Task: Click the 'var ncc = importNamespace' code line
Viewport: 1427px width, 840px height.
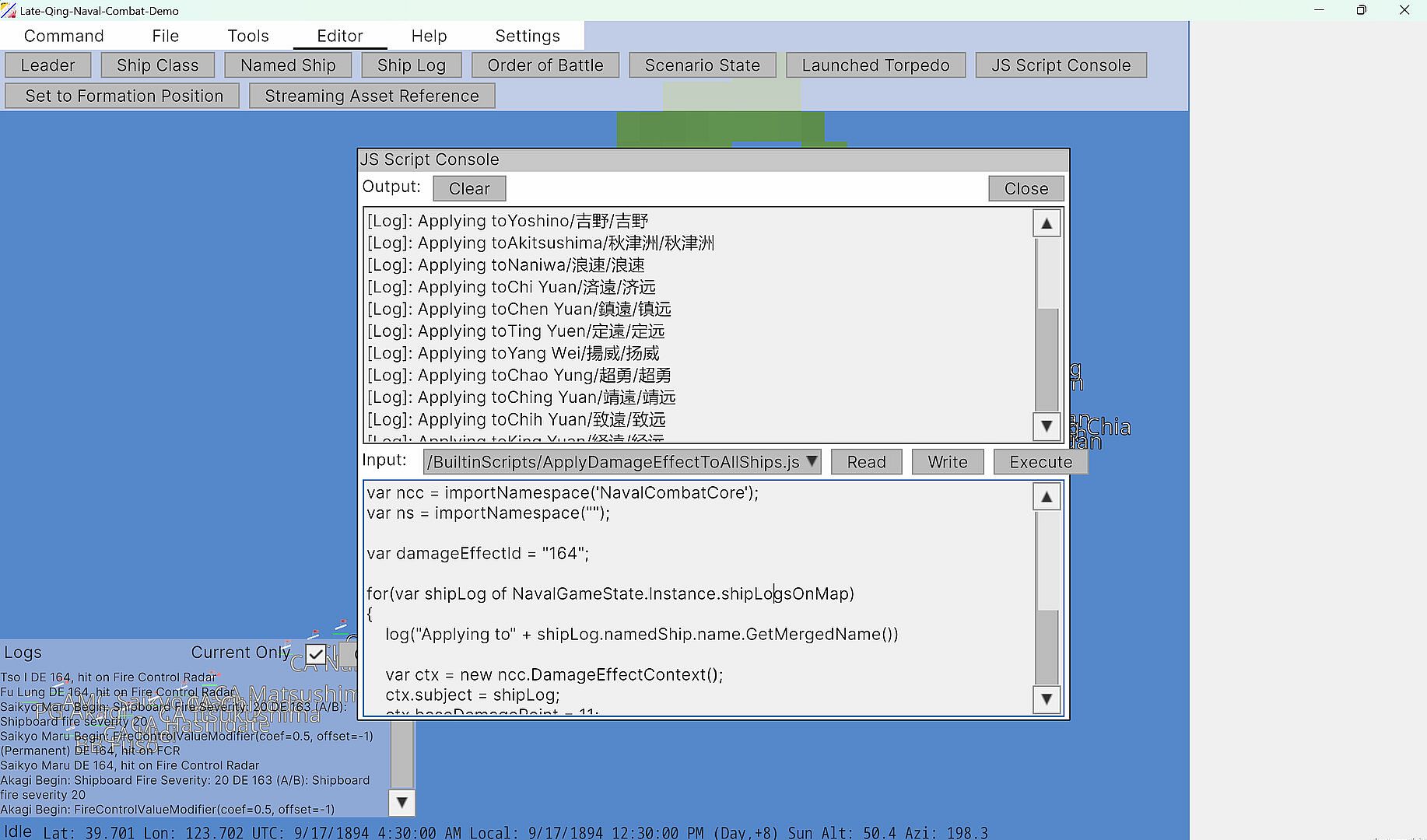Action: (x=563, y=492)
